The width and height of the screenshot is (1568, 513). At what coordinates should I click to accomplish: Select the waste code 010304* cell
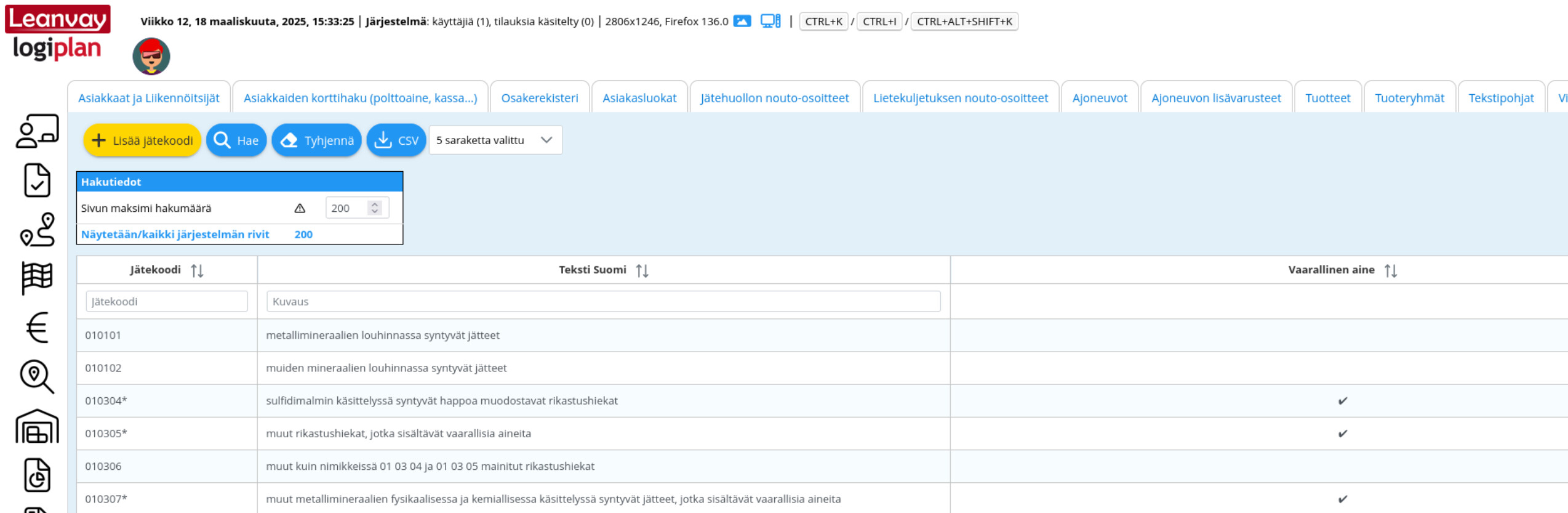tap(167, 400)
